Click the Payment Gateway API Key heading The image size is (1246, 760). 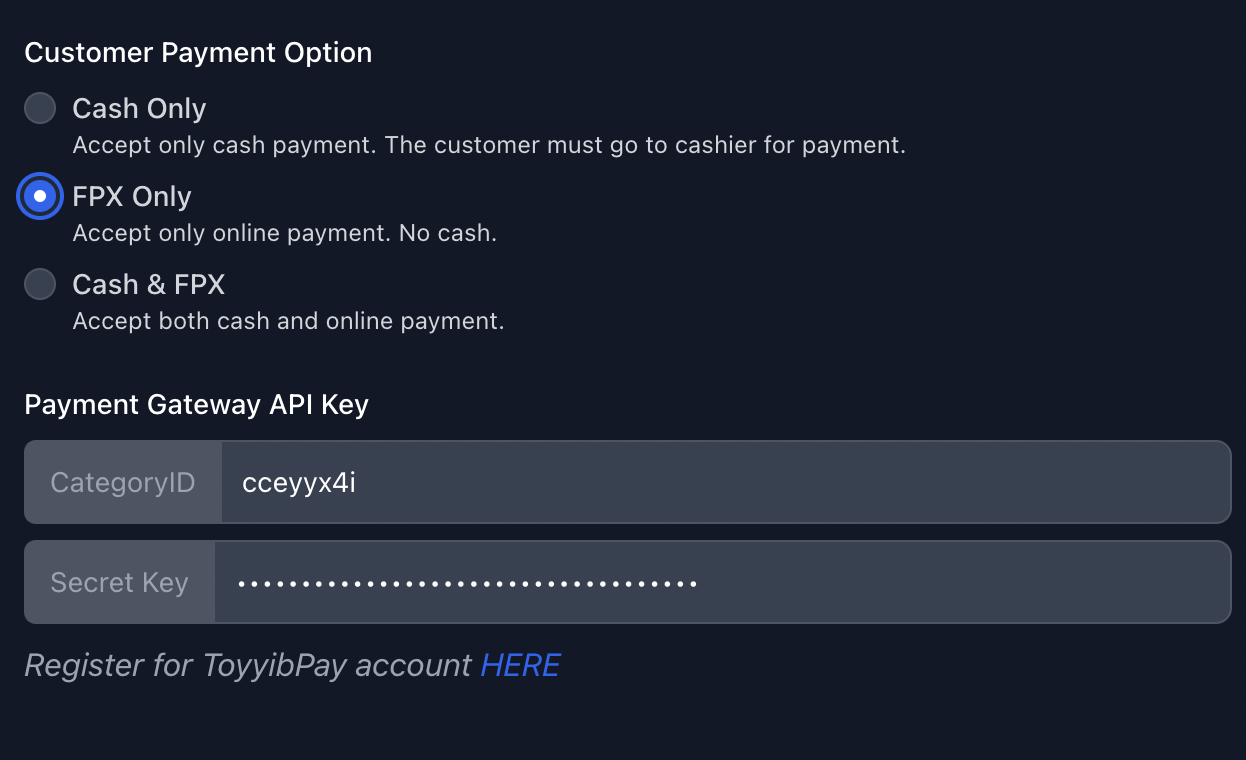click(196, 404)
